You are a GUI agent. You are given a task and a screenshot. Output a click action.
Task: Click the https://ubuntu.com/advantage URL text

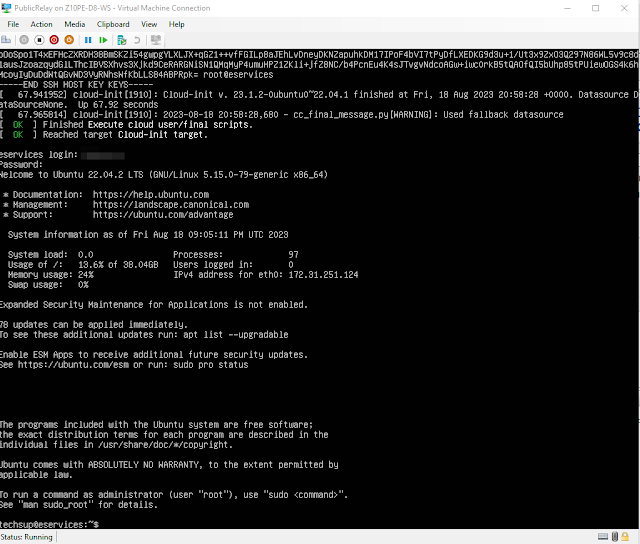pos(163,215)
